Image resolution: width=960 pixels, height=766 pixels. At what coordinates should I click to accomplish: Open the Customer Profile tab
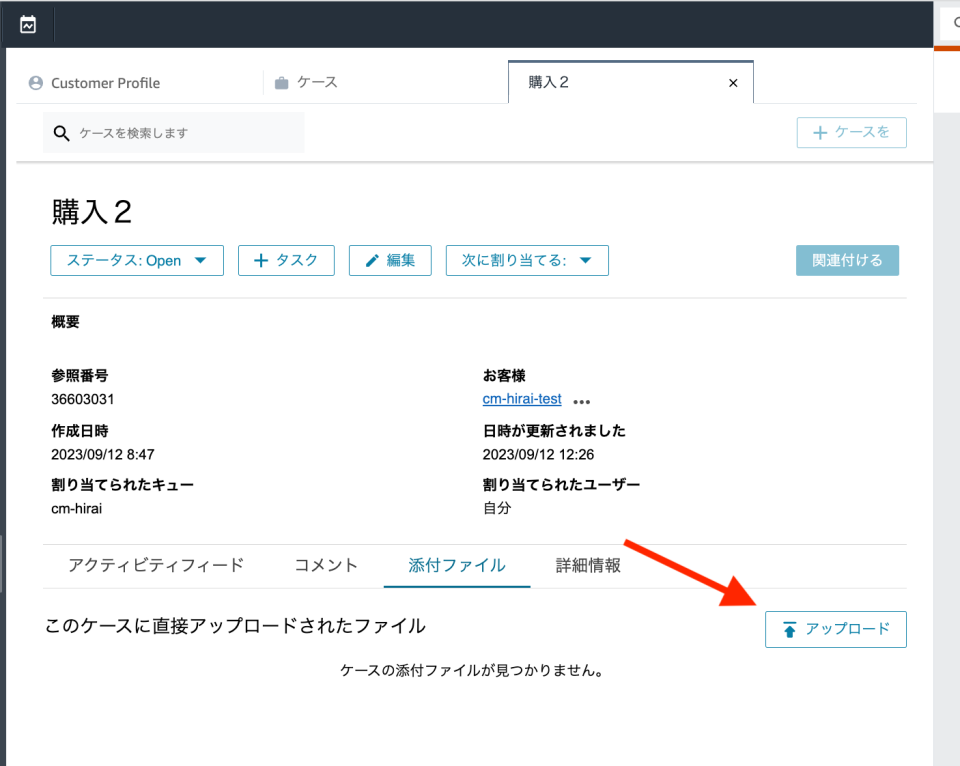click(x=95, y=83)
